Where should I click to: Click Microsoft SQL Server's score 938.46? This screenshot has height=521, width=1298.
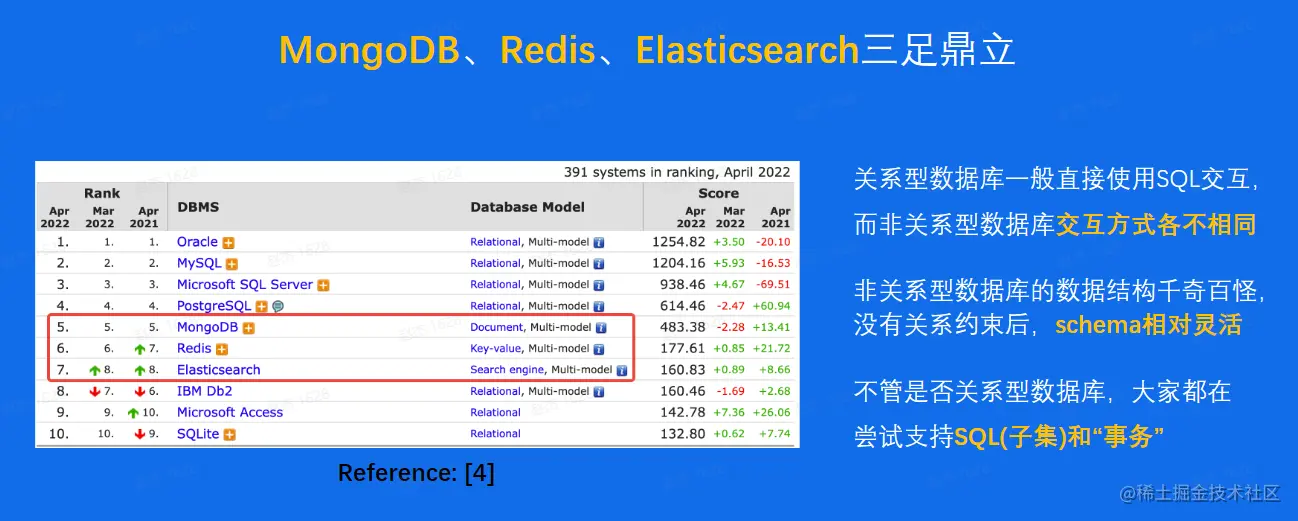[x=683, y=285]
